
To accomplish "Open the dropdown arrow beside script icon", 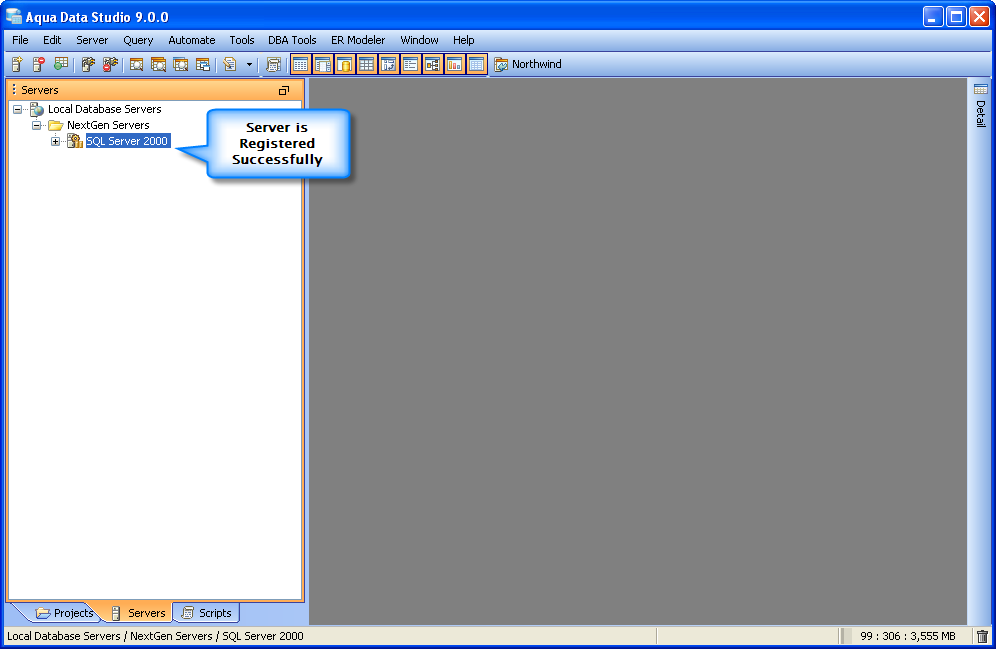I will [249, 64].
